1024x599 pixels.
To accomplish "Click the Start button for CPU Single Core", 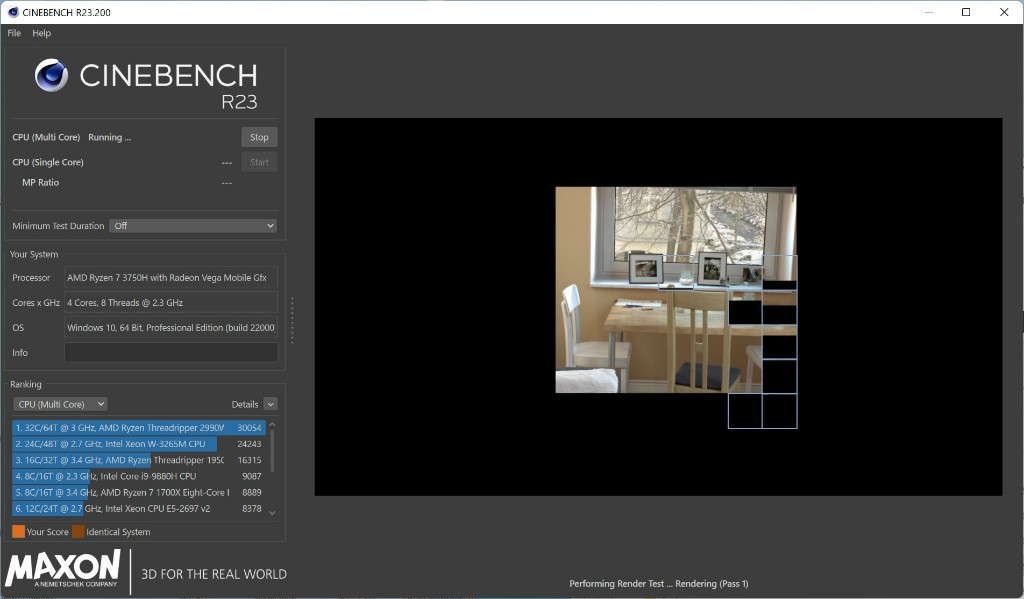I will pos(259,162).
